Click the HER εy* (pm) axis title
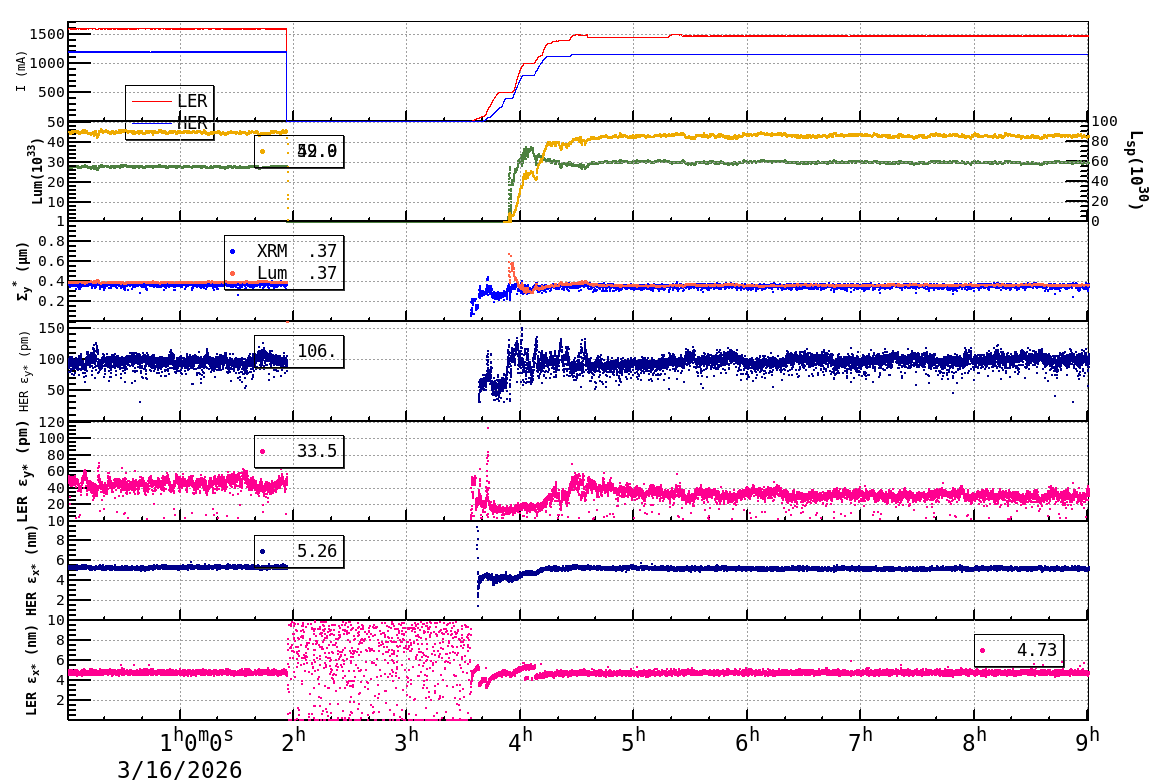 point(24,371)
